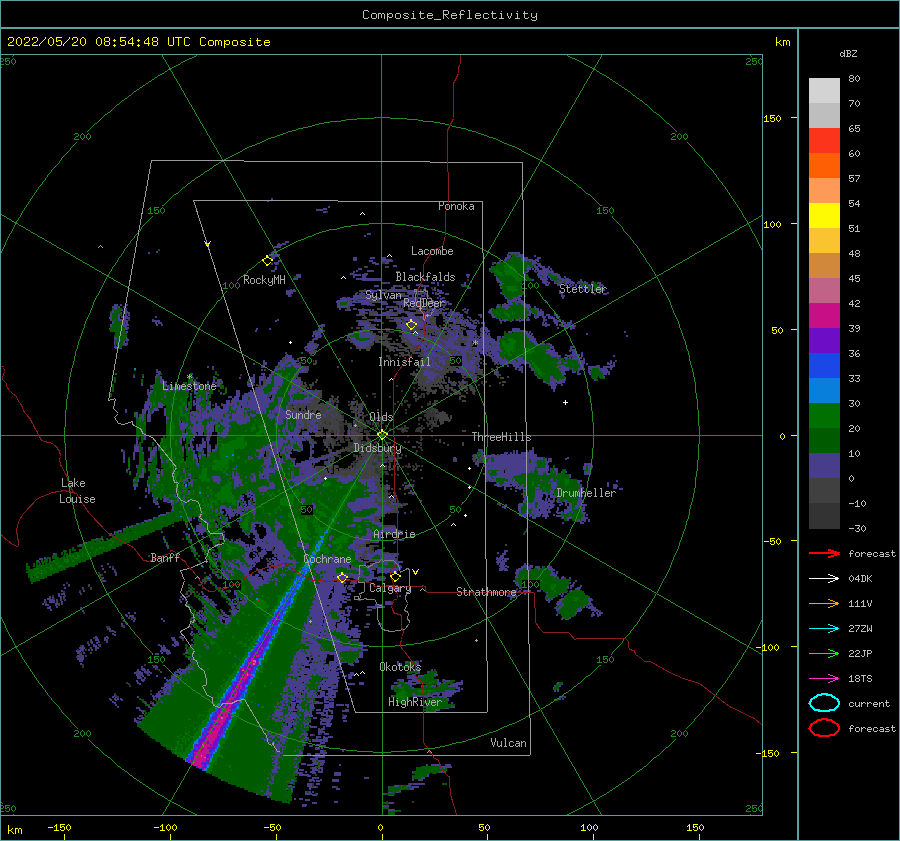
Task: Select the Airdrie label
Action: (394, 534)
